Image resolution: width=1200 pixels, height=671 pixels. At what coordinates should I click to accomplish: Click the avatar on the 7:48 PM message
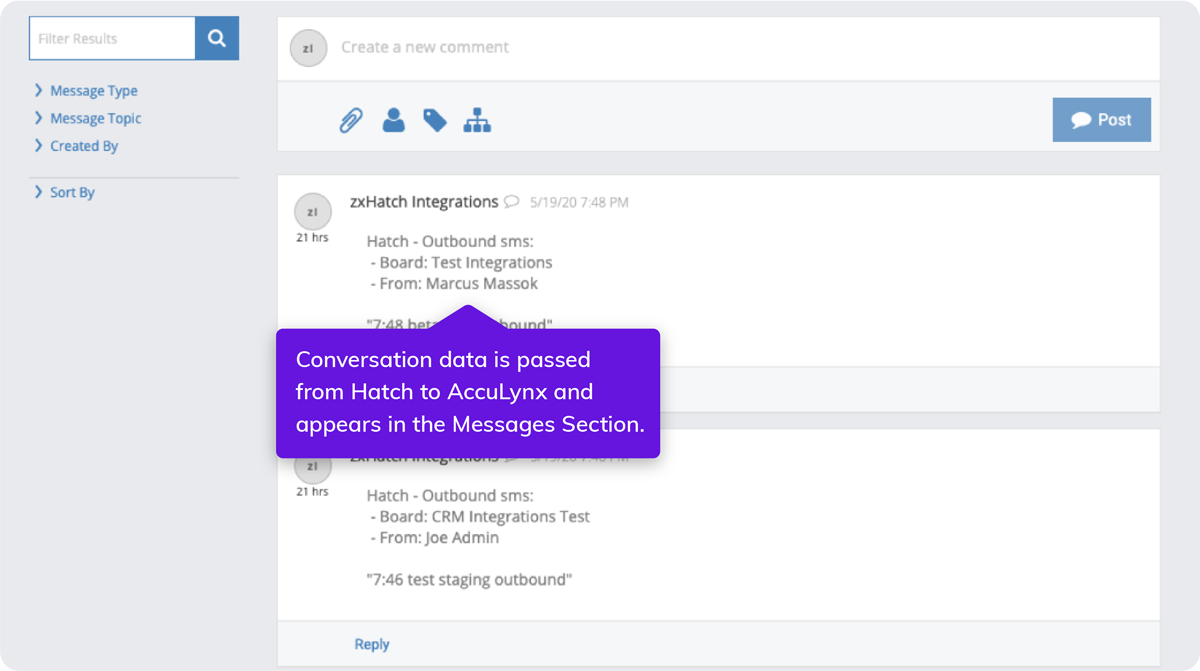312,212
